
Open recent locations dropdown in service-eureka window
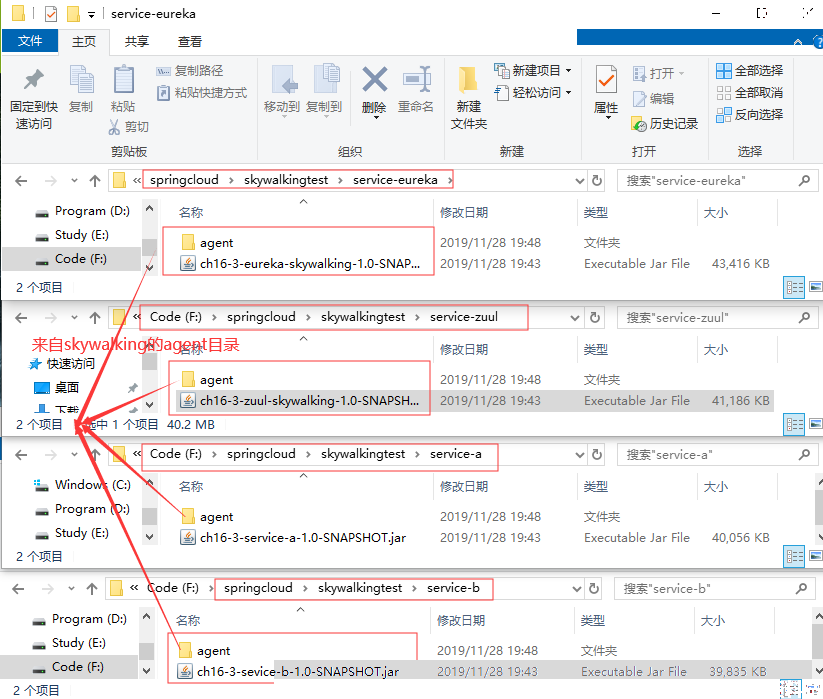tap(74, 181)
